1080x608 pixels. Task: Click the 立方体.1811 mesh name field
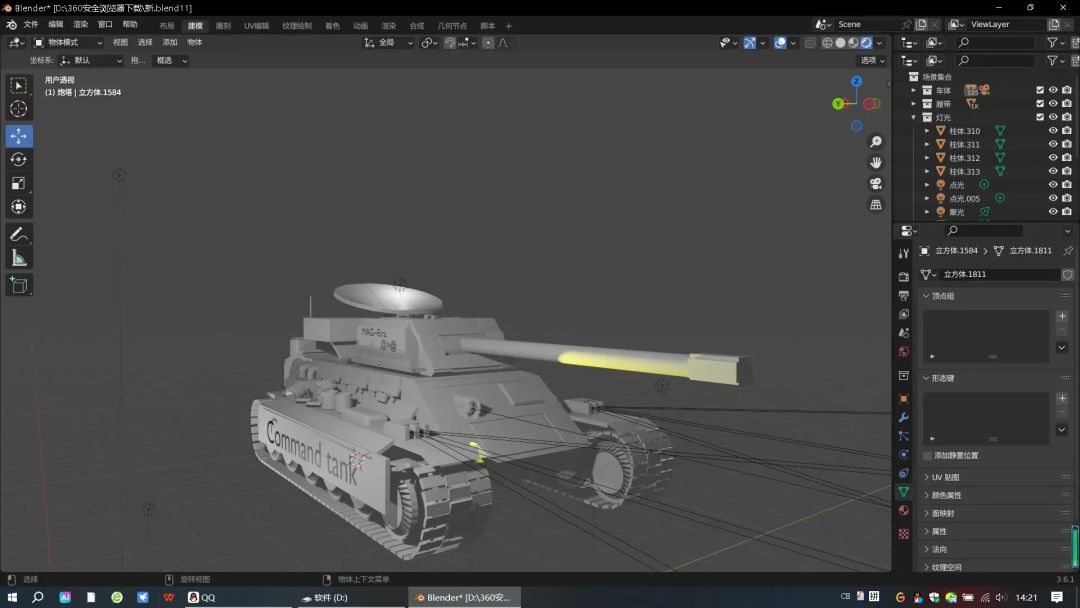click(998, 274)
